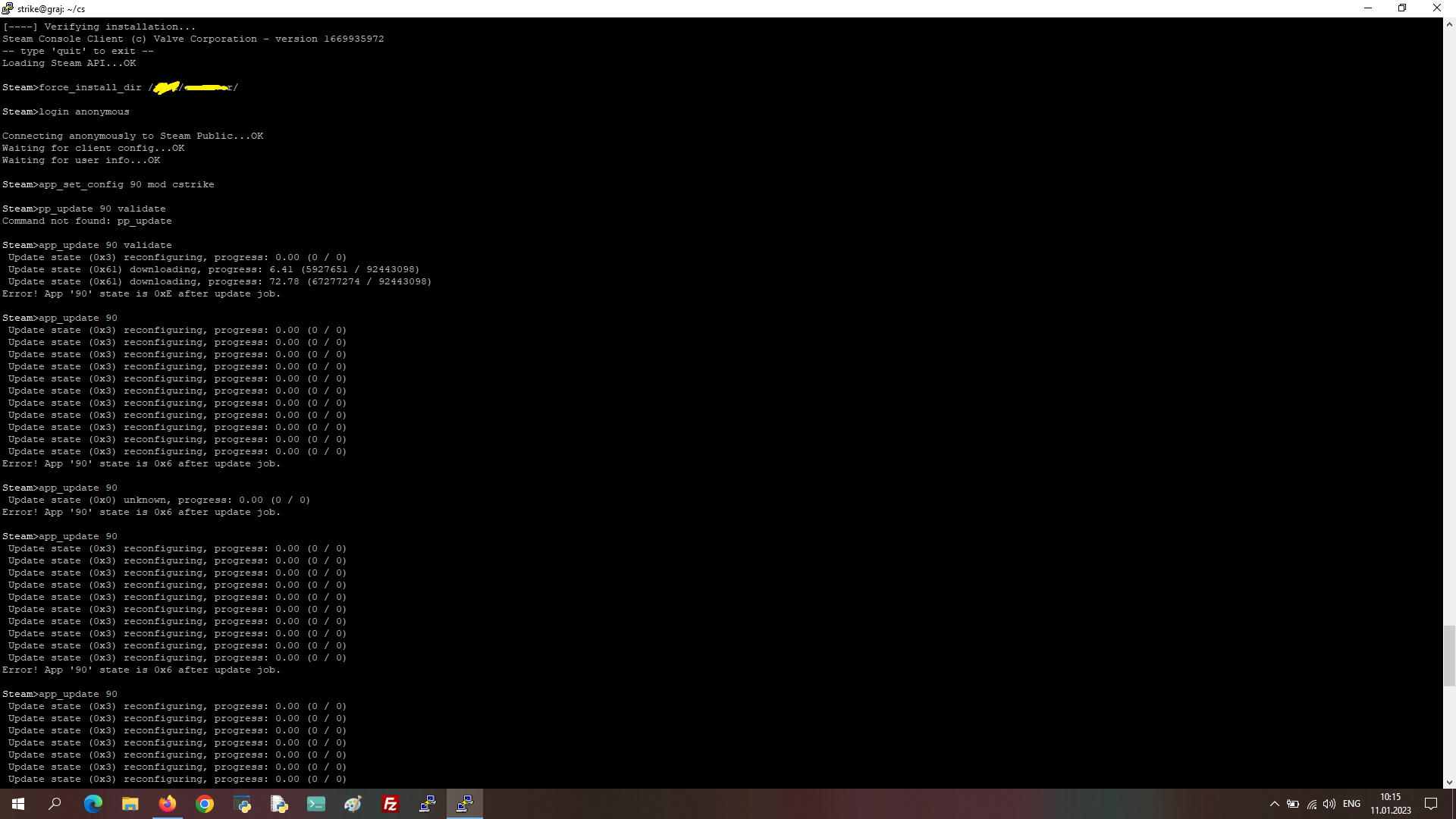Open Microsoft Edge from the taskbar
The image size is (1456, 819).
point(93,804)
